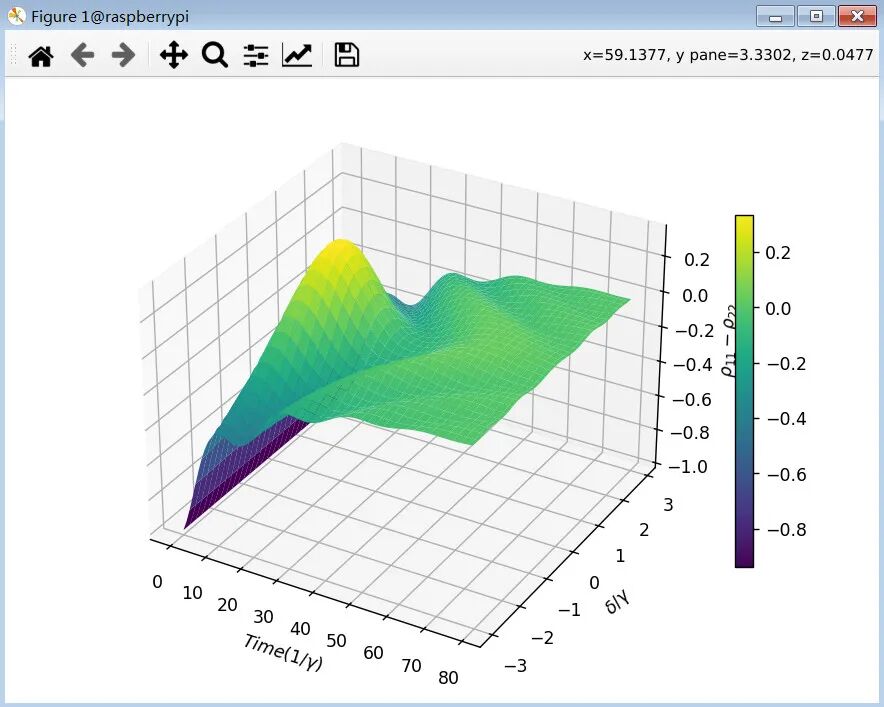Click the Matplotlib window icon in the title bar
The width and height of the screenshot is (884, 707).
coord(16,16)
